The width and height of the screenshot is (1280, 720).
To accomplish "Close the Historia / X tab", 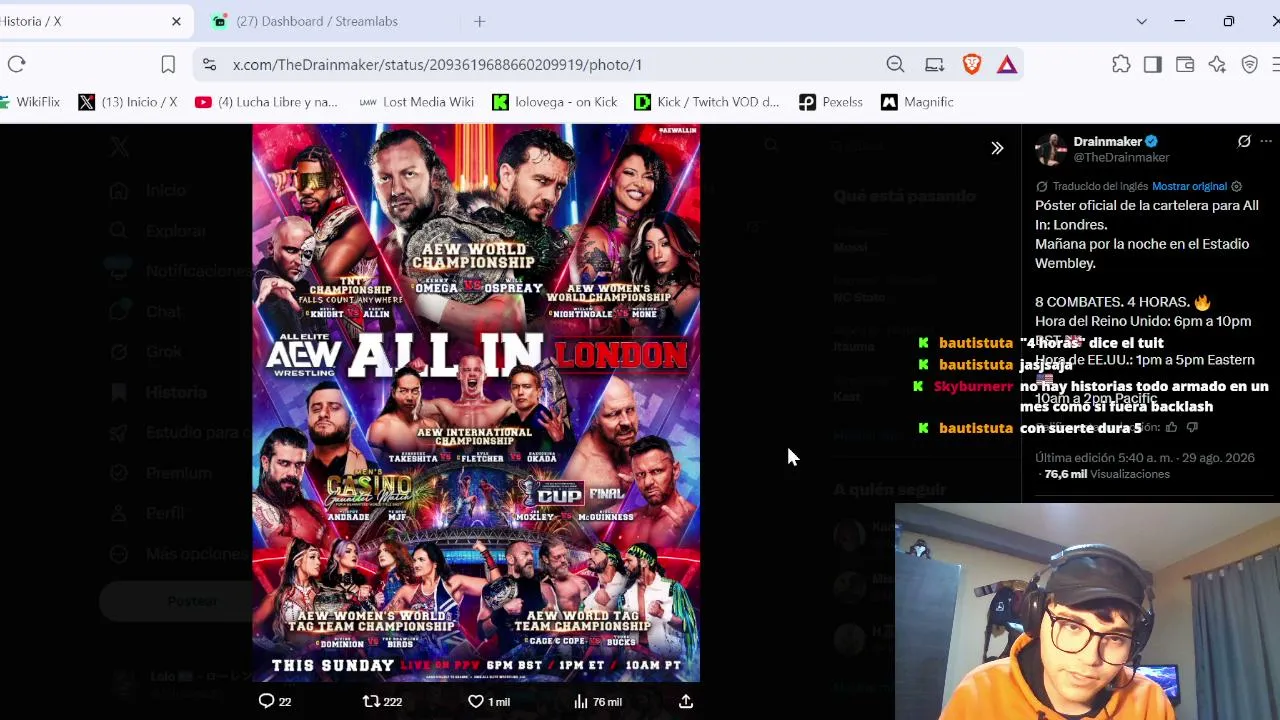I will click(176, 21).
